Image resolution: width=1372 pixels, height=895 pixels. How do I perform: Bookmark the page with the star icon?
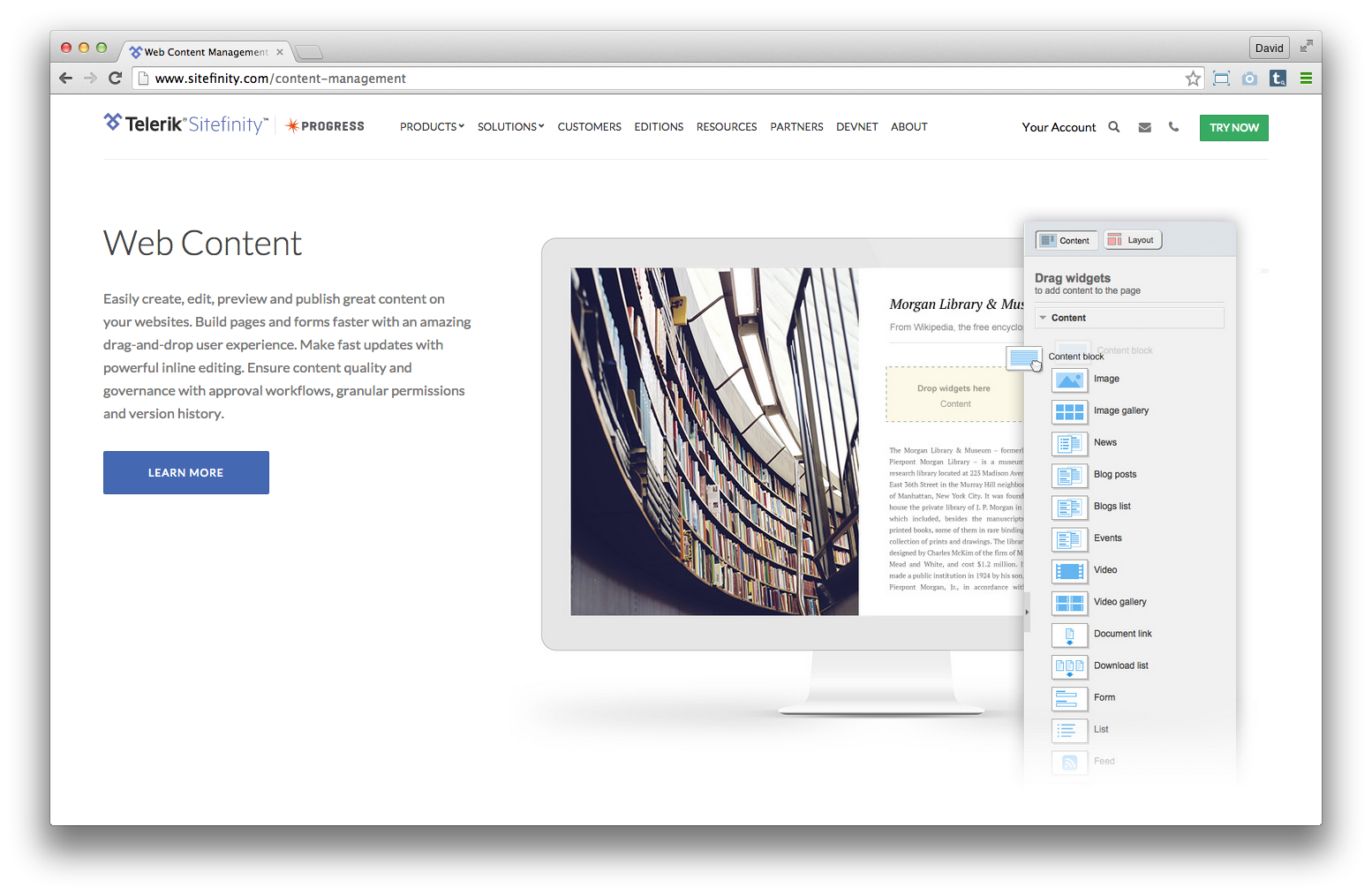[x=1193, y=79]
